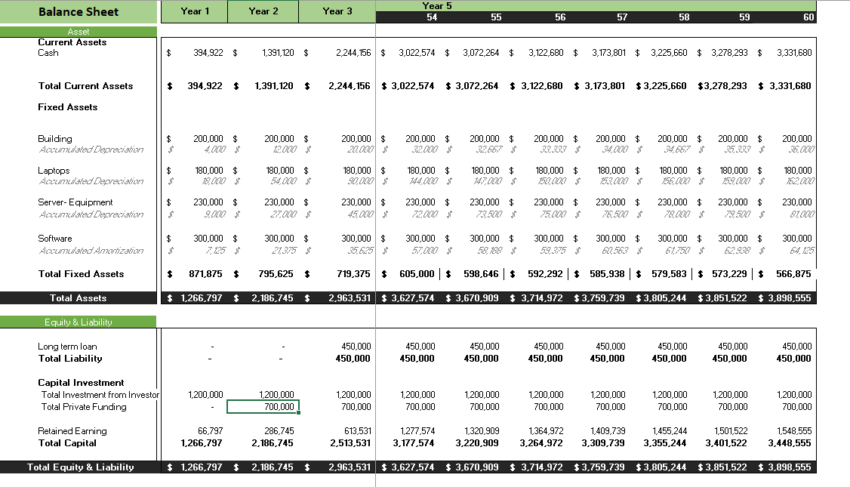Select Year 1 investor investment 1,200,000
The image size is (850, 487).
205,395
